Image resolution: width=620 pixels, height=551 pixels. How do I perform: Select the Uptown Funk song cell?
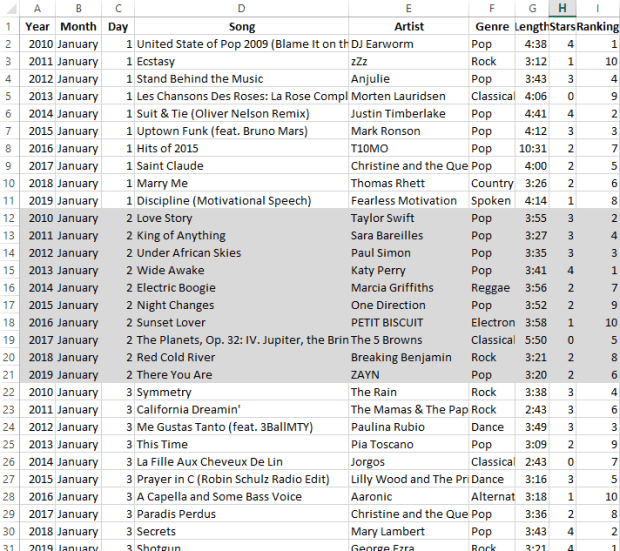(x=241, y=131)
